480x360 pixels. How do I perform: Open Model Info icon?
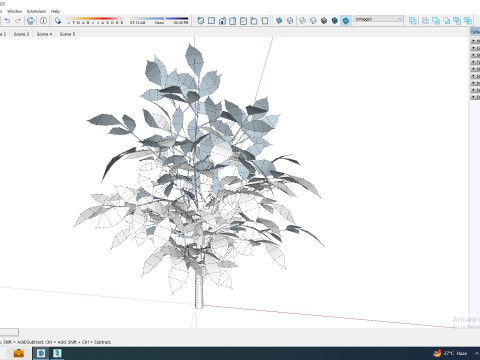click(x=43, y=21)
